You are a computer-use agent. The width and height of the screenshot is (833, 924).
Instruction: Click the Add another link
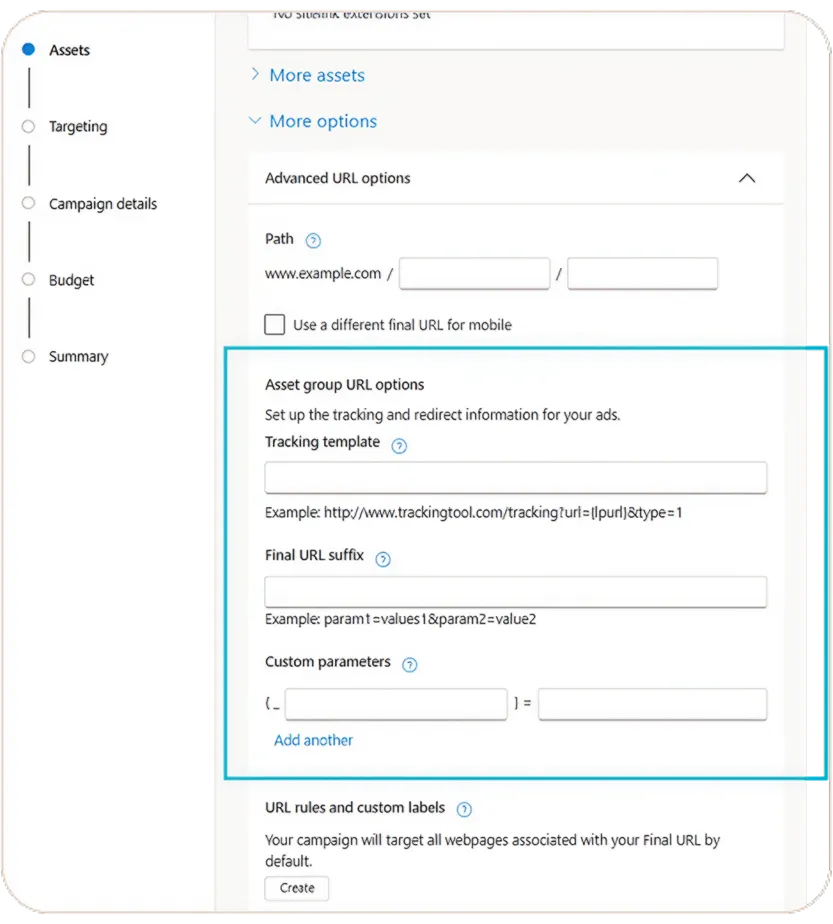coord(313,740)
